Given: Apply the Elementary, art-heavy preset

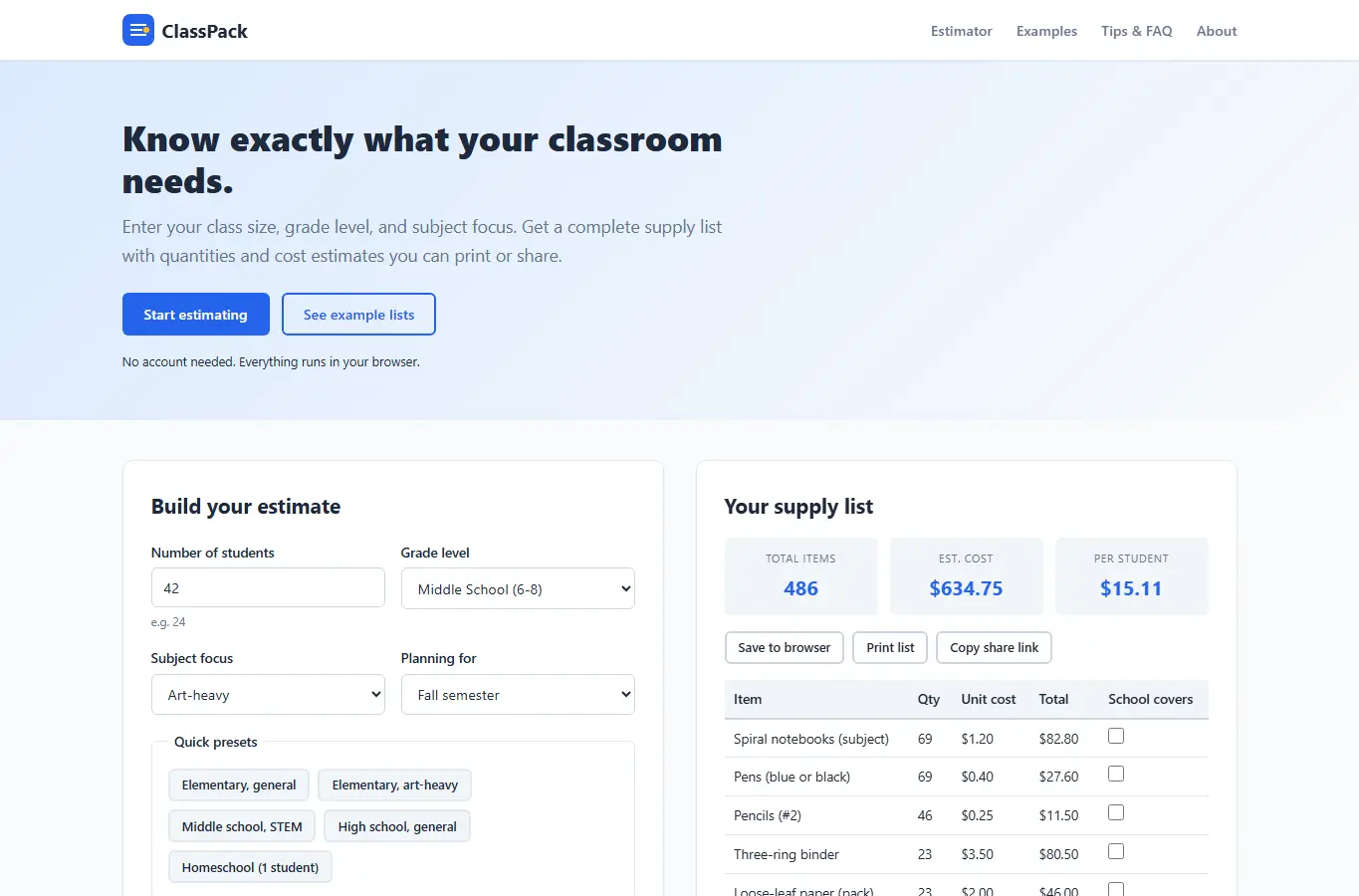Looking at the screenshot, I should click(395, 784).
